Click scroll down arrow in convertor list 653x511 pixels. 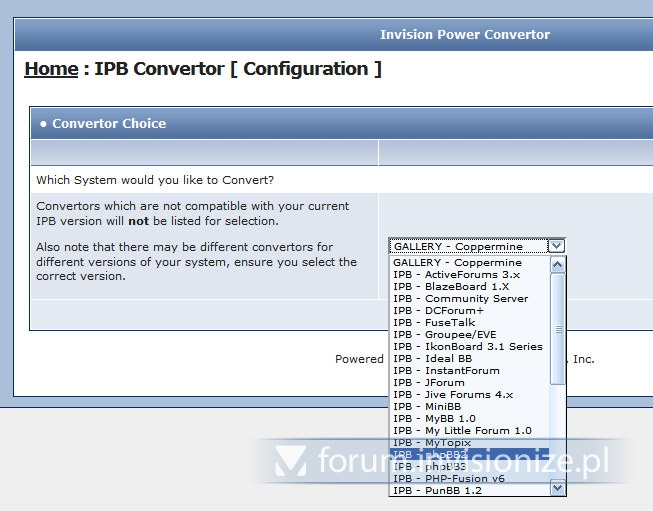(x=558, y=488)
